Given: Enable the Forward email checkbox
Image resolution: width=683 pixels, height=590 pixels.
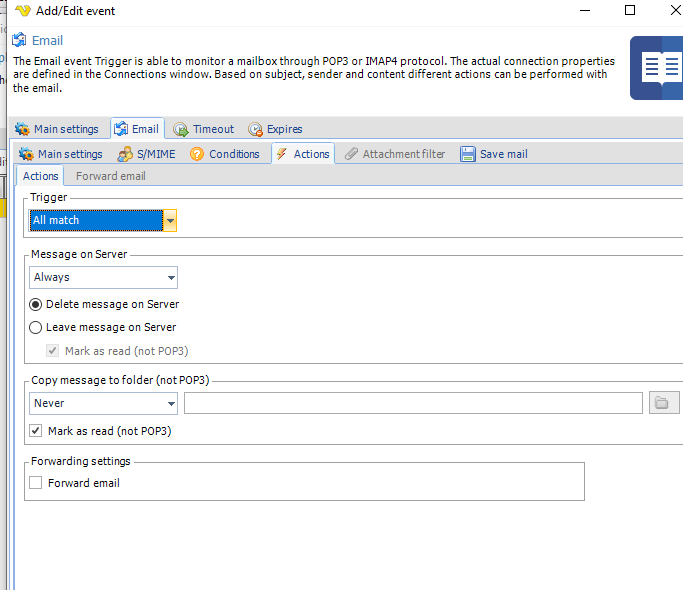Looking at the screenshot, I should click(x=37, y=483).
